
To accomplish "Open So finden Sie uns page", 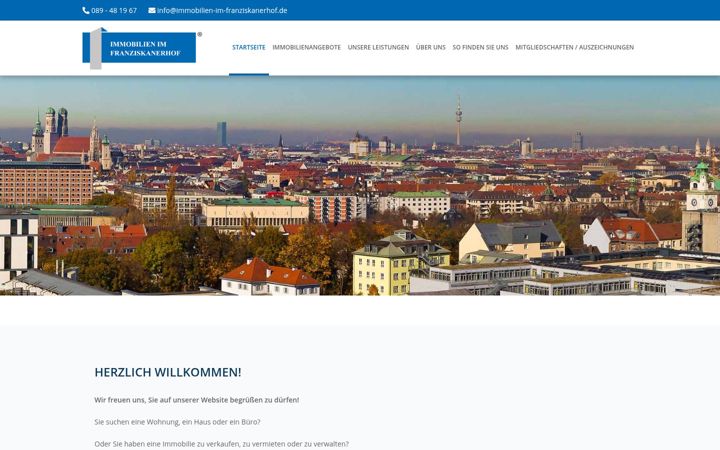I will (x=480, y=47).
